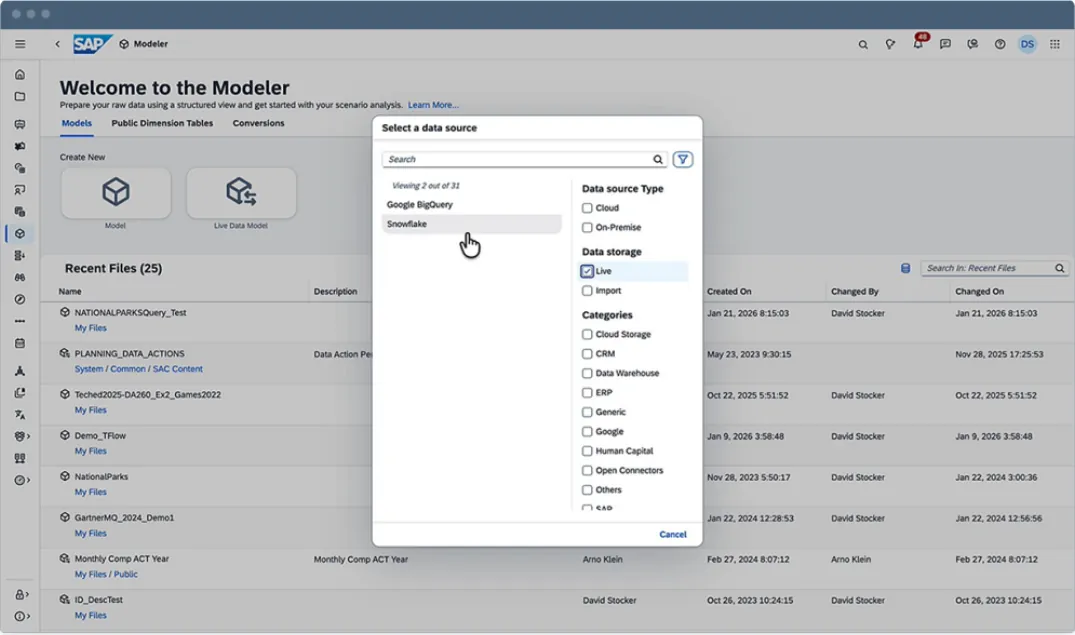Click the filter funnel icon in dialog

click(x=683, y=159)
